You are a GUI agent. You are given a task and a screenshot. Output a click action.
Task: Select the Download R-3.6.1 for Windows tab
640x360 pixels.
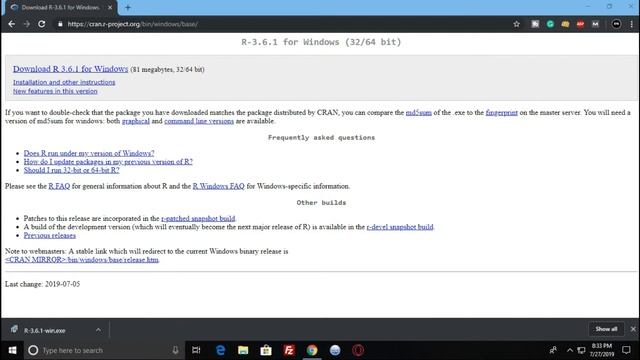coord(61,7)
